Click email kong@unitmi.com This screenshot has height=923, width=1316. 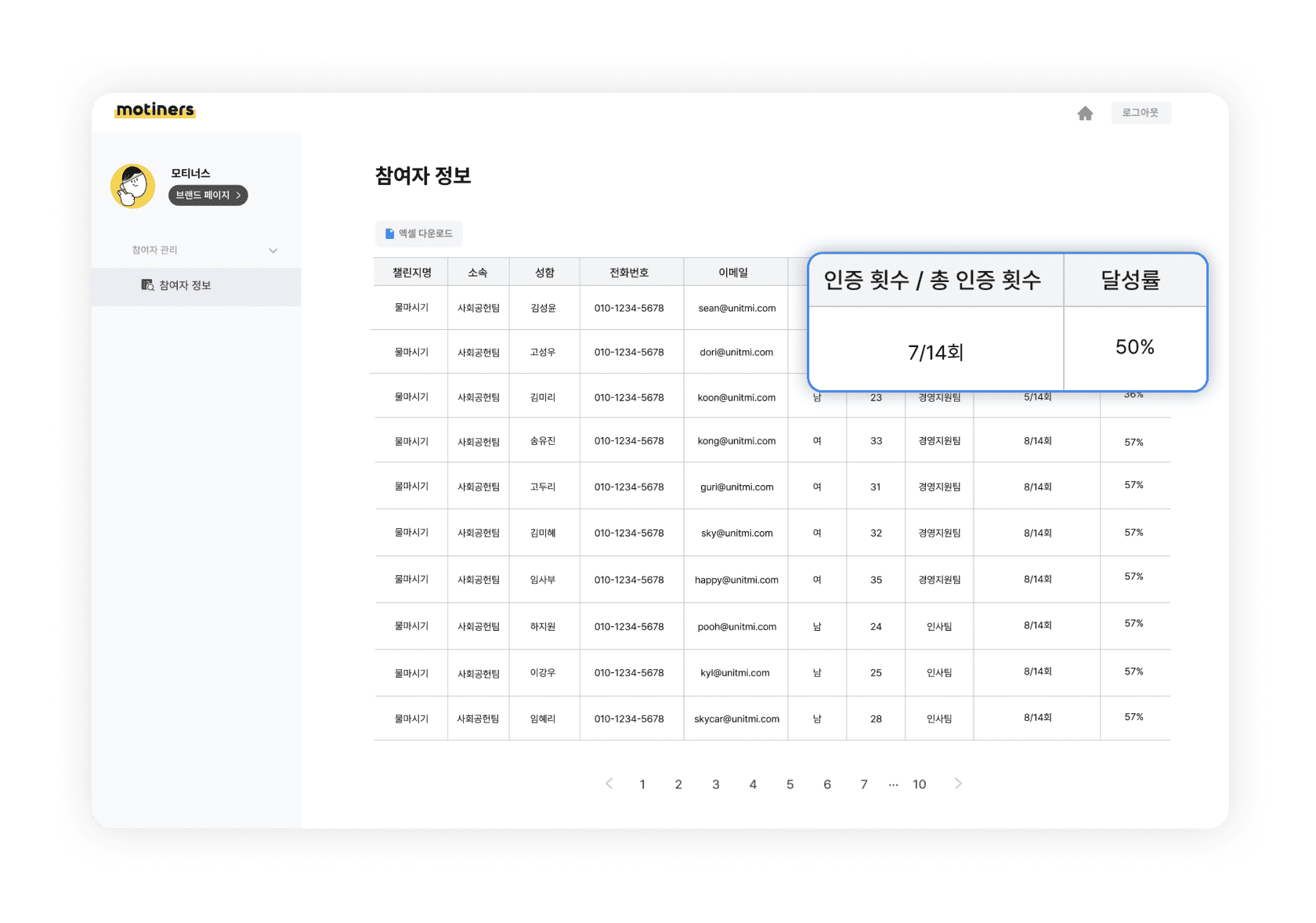coord(736,441)
